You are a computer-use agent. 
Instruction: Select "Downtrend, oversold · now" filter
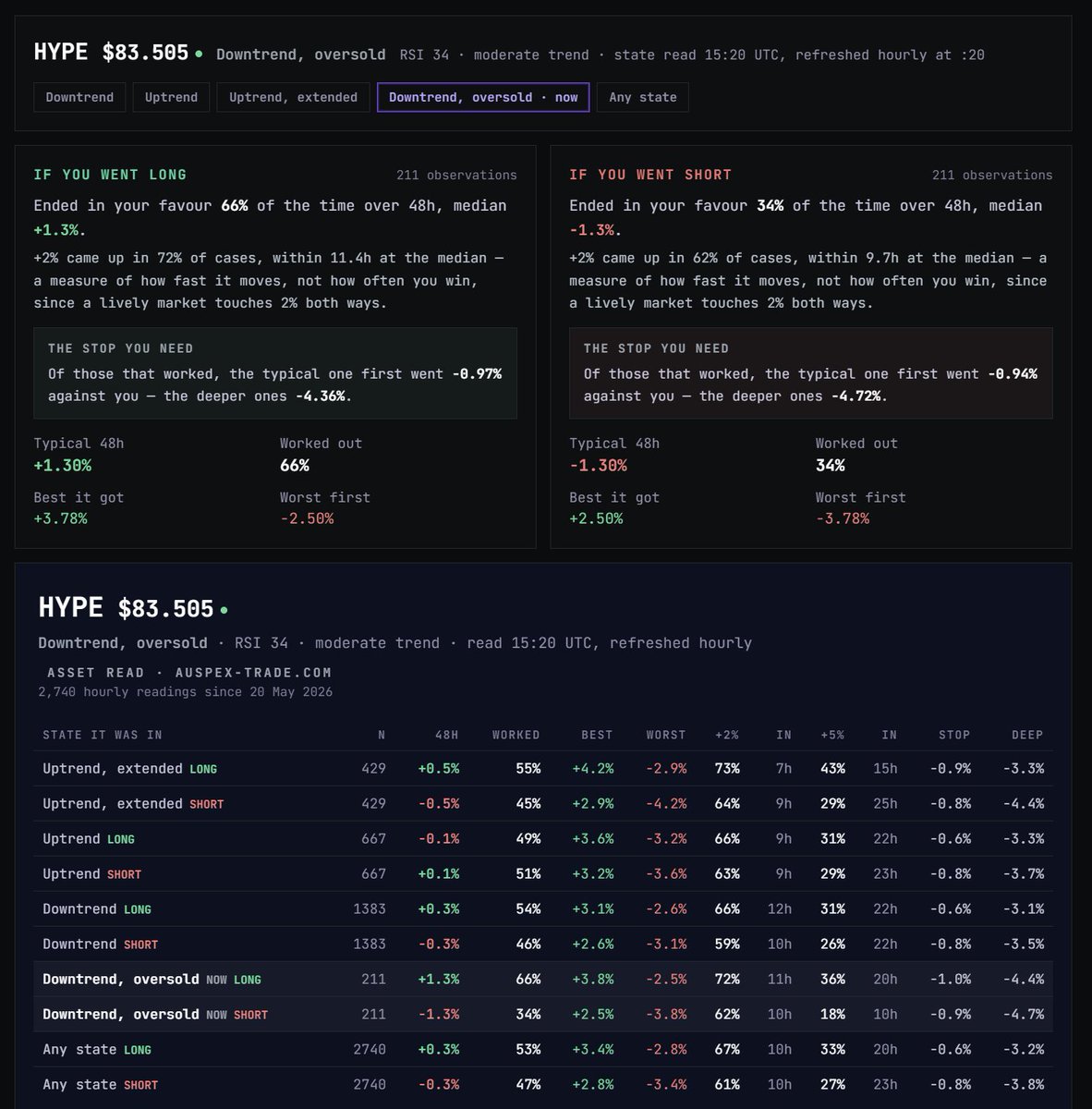483,97
